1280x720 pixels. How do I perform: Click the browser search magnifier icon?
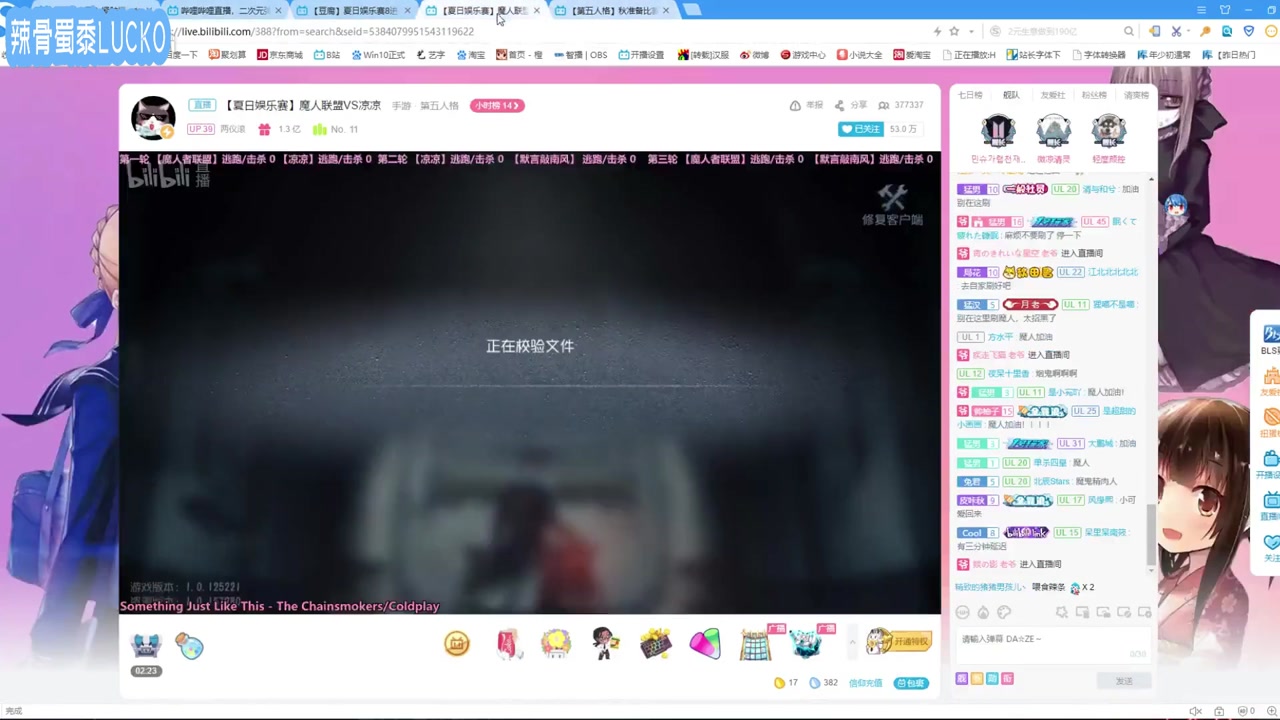pos(1129,32)
